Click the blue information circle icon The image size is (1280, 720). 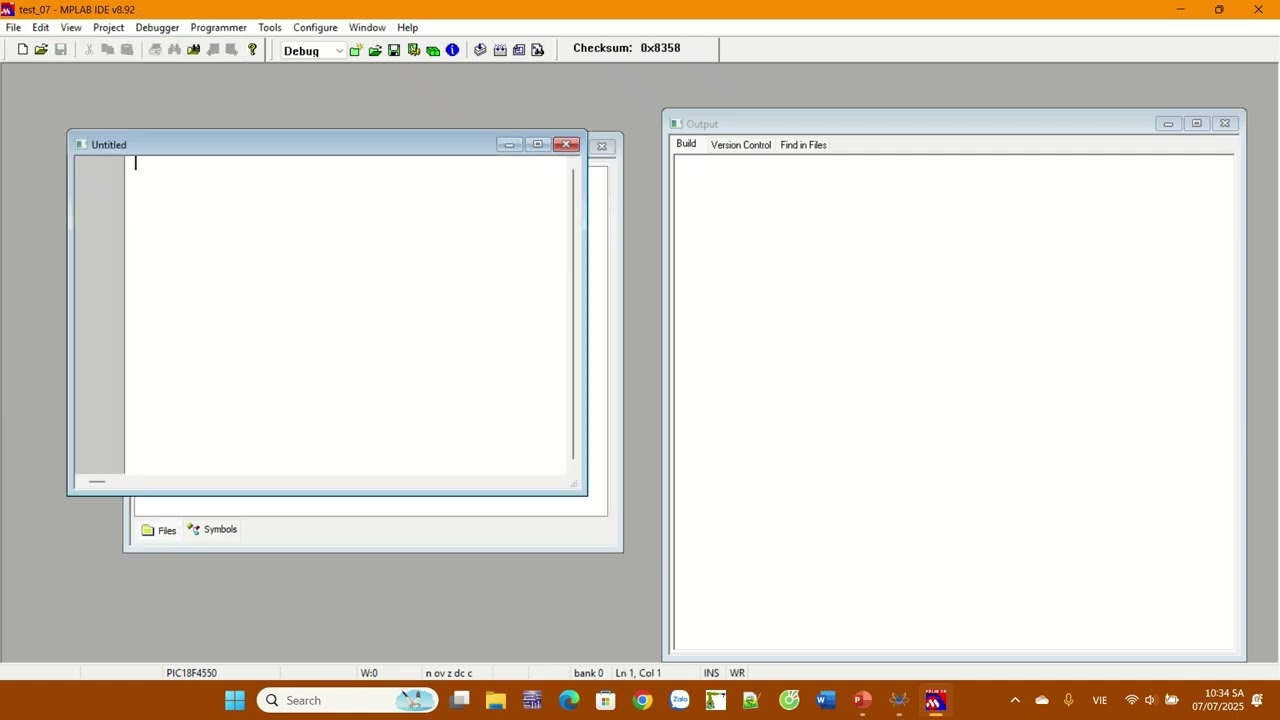[452, 50]
